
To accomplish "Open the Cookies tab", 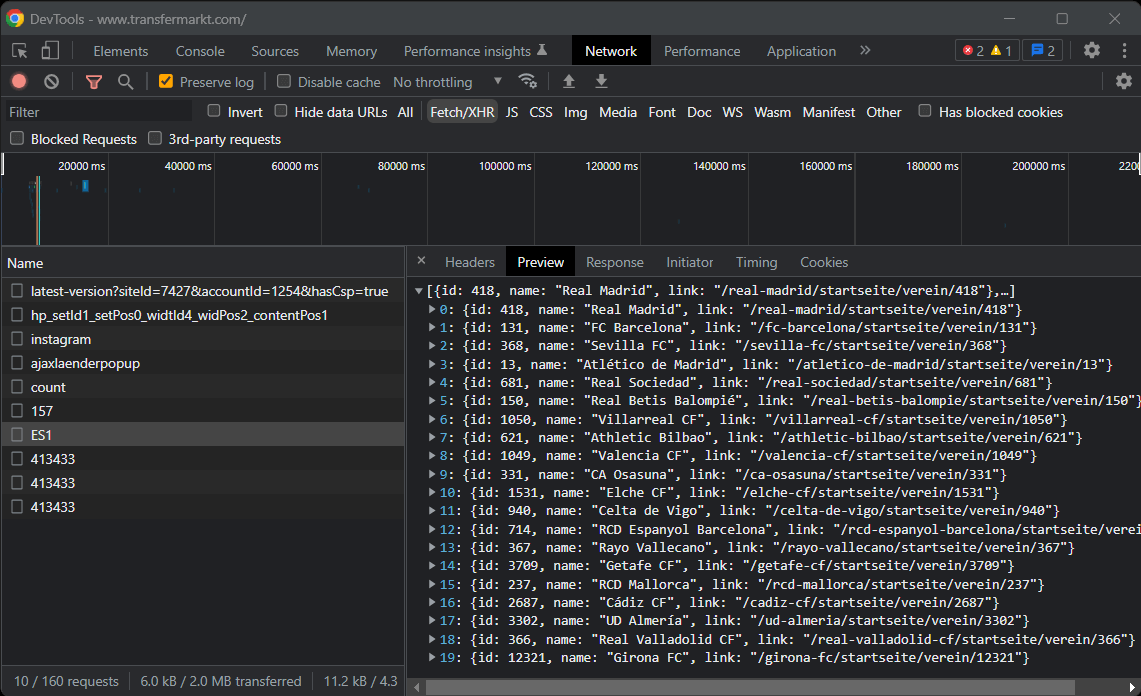I will pos(824,262).
